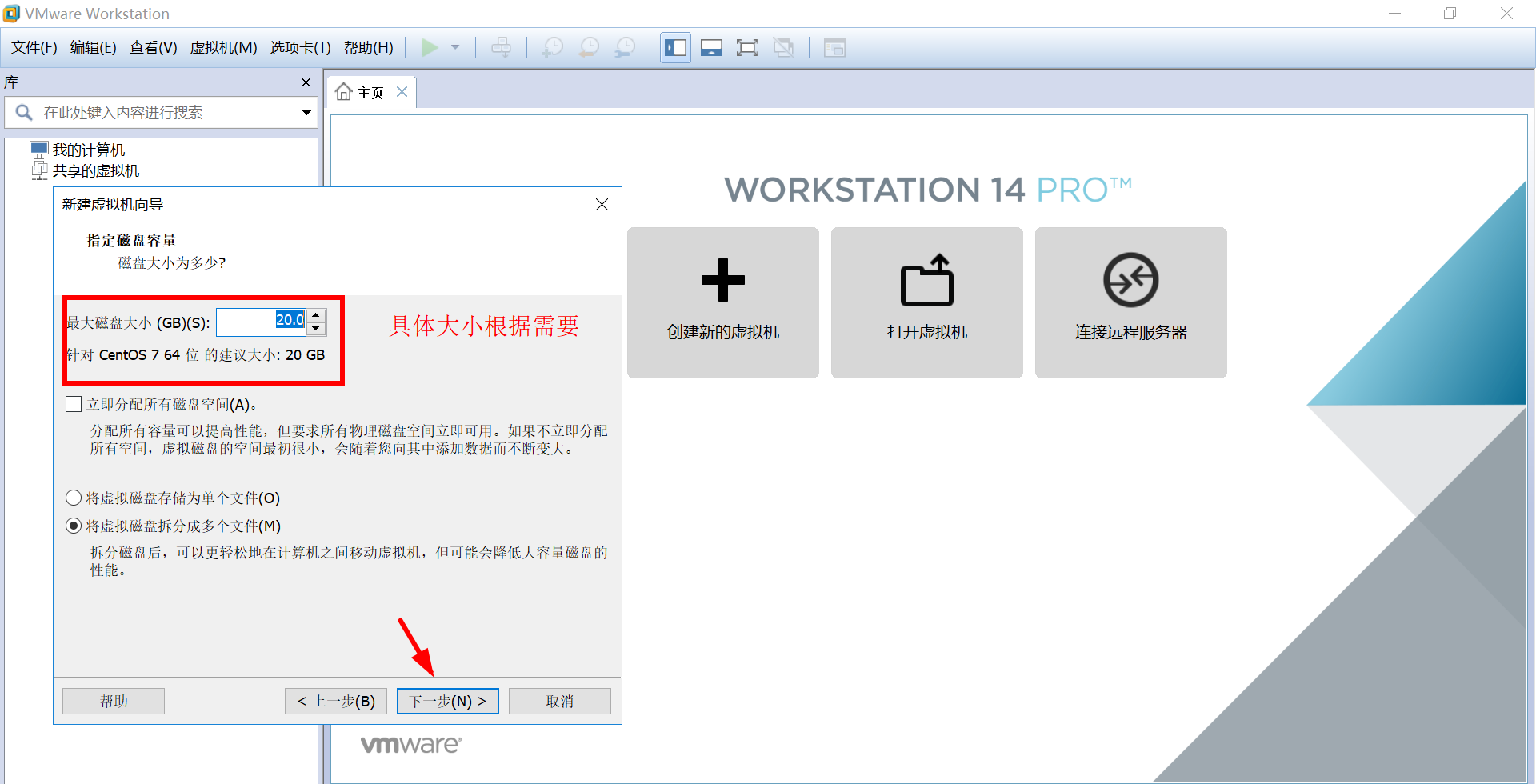The image size is (1536, 784).
Task: Click the 帮助 button in the wizard
Action: (114, 701)
